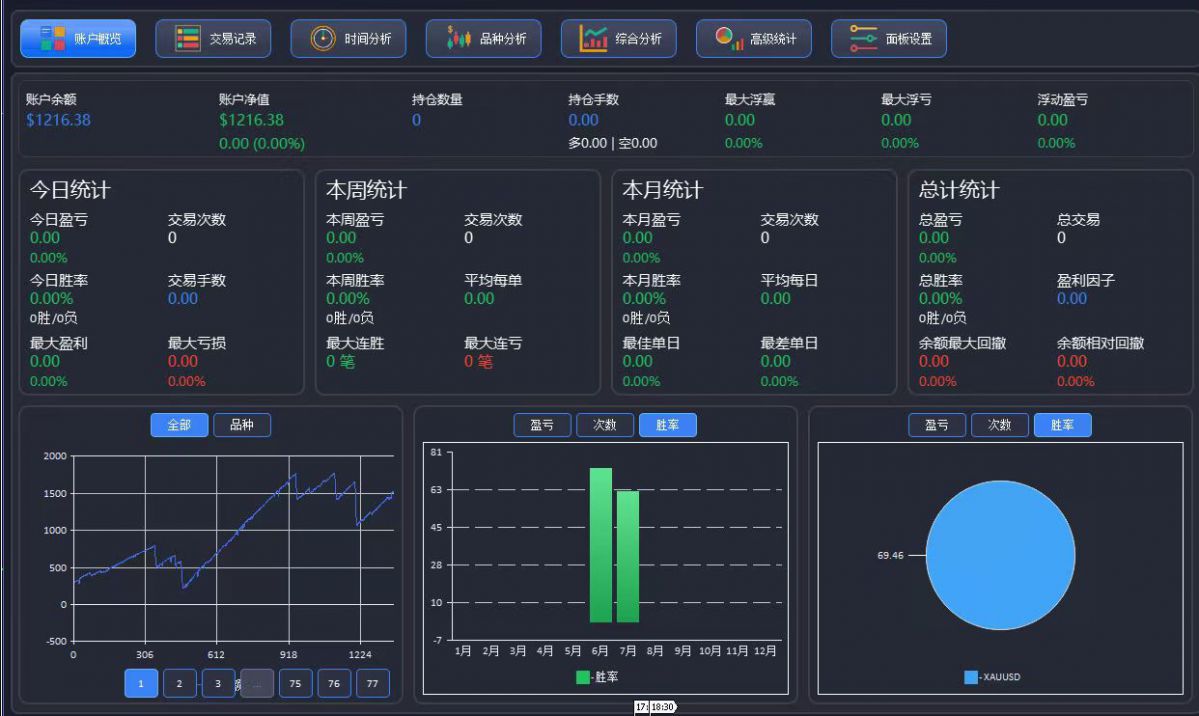Select 胜率 in monthly bar chart
The height and width of the screenshot is (716, 1199).
668,425
